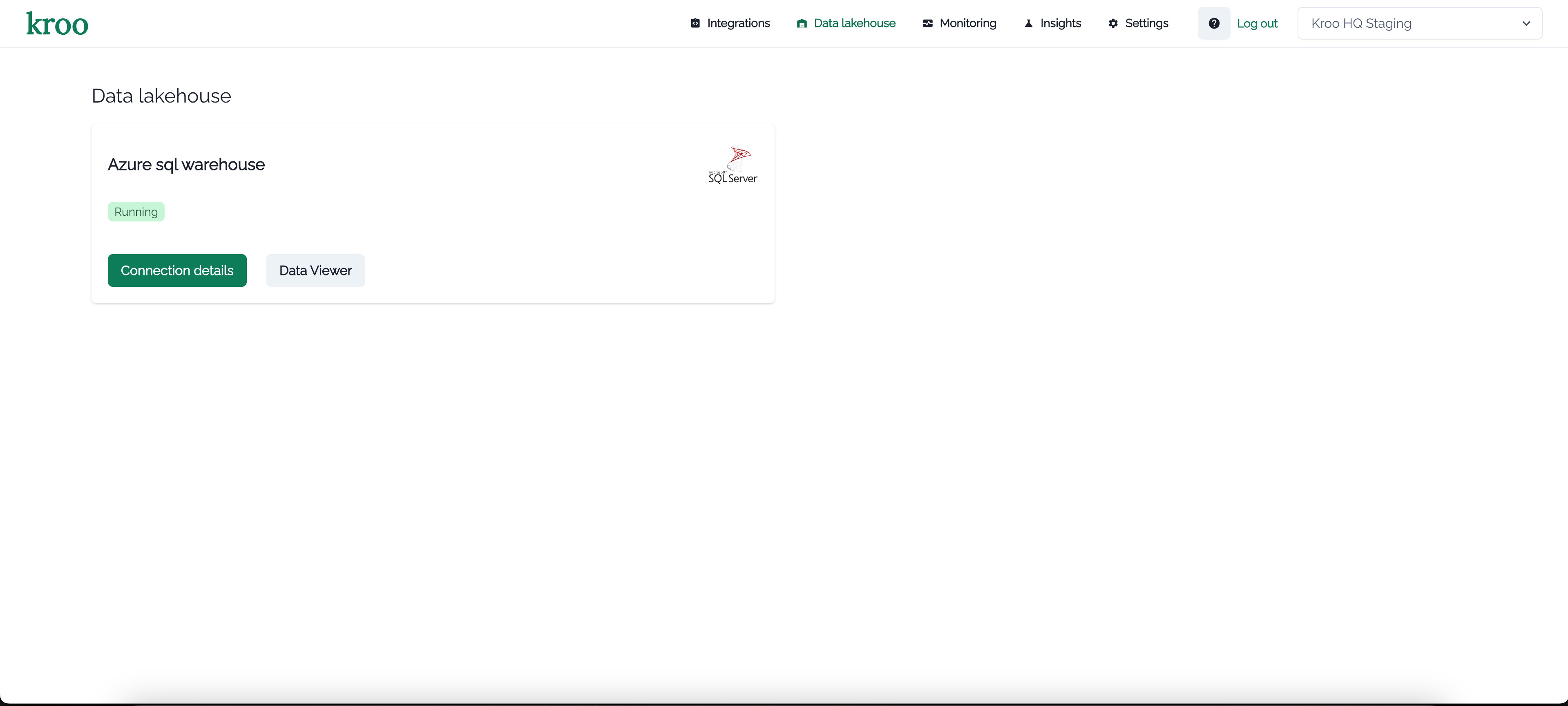The height and width of the screenshot is (706, 1568).
Task: Navigate to Settings
Action: click(1146, 23)
